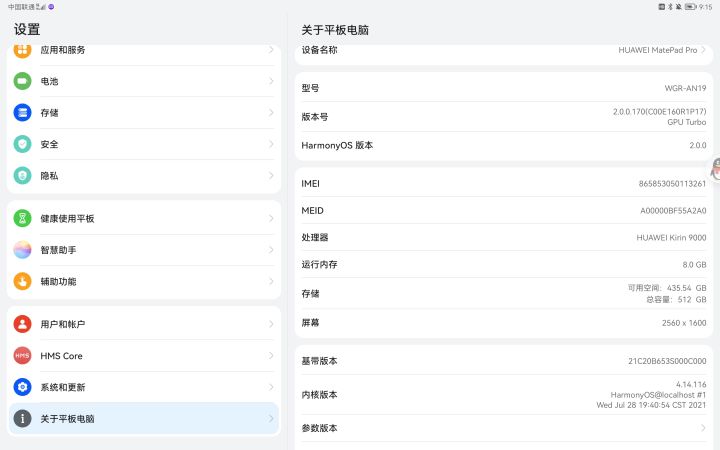Open 隐私 settings row
720x450 pixels.
[x=144, y=175]
